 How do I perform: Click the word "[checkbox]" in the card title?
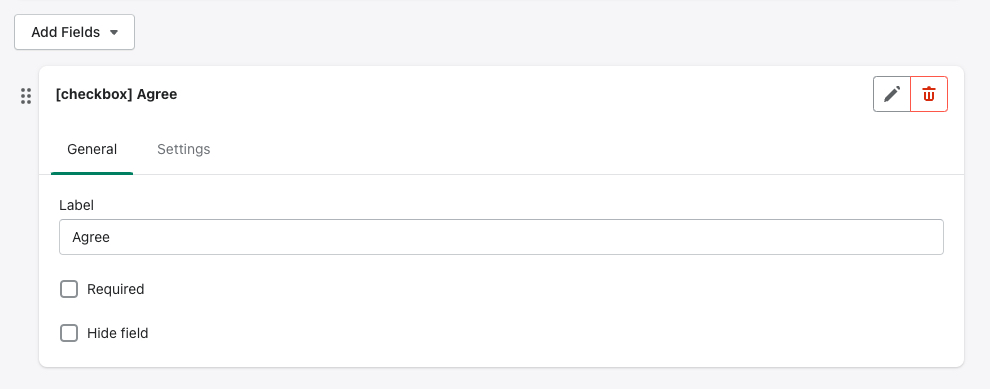[x=93, y=94]
